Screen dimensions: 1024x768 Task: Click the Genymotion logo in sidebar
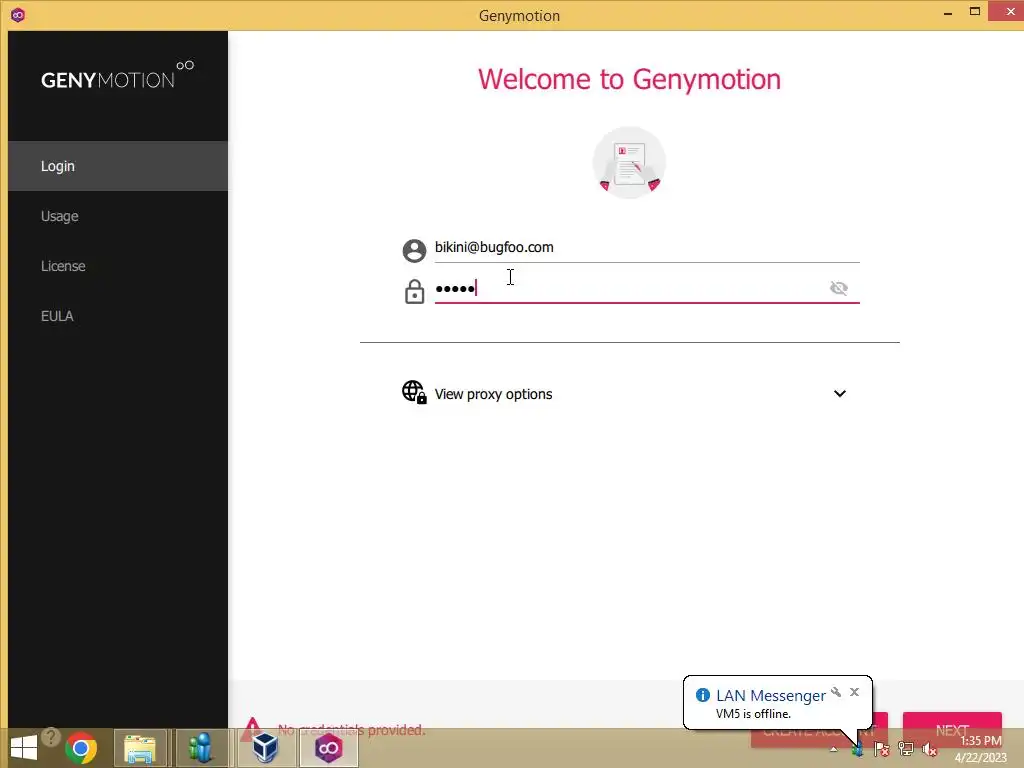pos(118,76)
